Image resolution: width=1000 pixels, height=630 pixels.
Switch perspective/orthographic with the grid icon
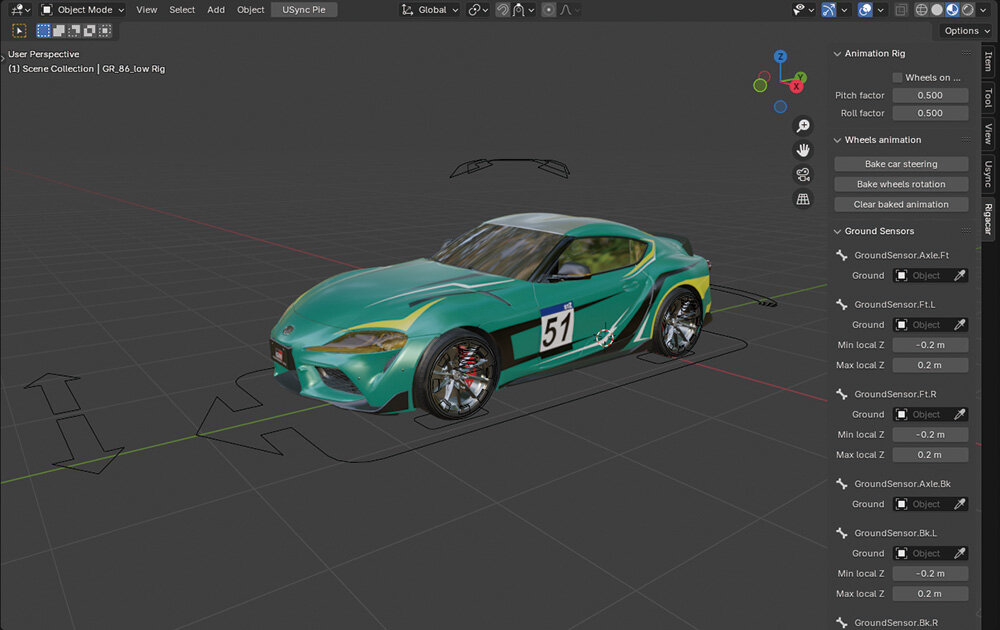pyautogui.click(x=802, y=199)
